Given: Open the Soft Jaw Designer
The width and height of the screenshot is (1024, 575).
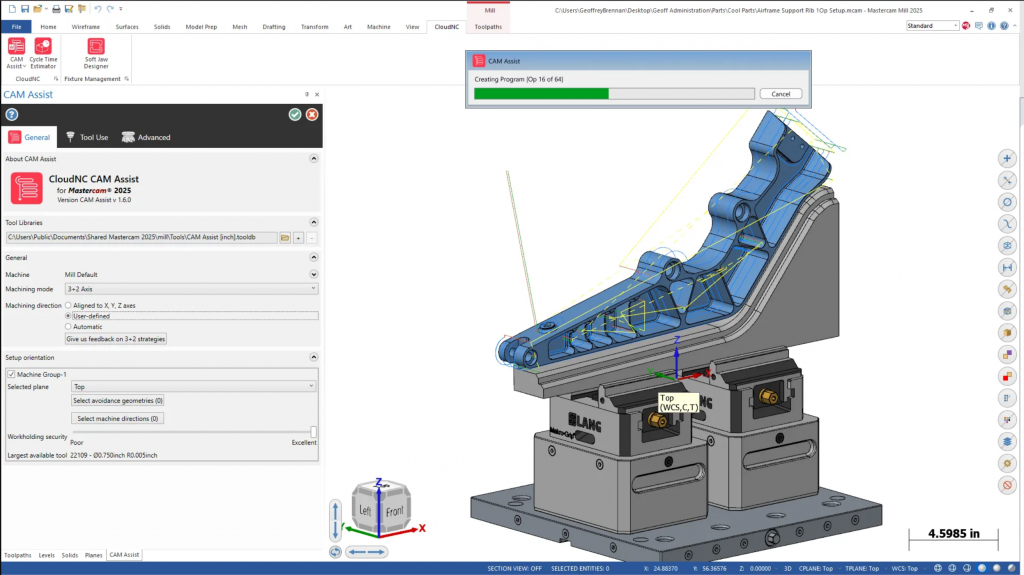Looking at the screenshot, I should (x=96, y=54).
